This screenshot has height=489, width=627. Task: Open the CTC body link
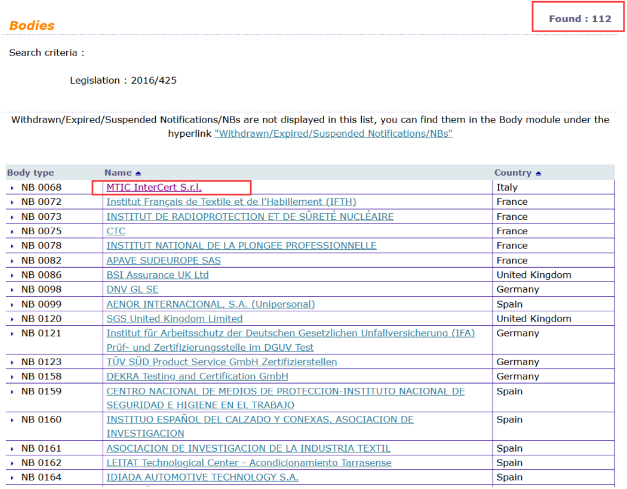116,231
